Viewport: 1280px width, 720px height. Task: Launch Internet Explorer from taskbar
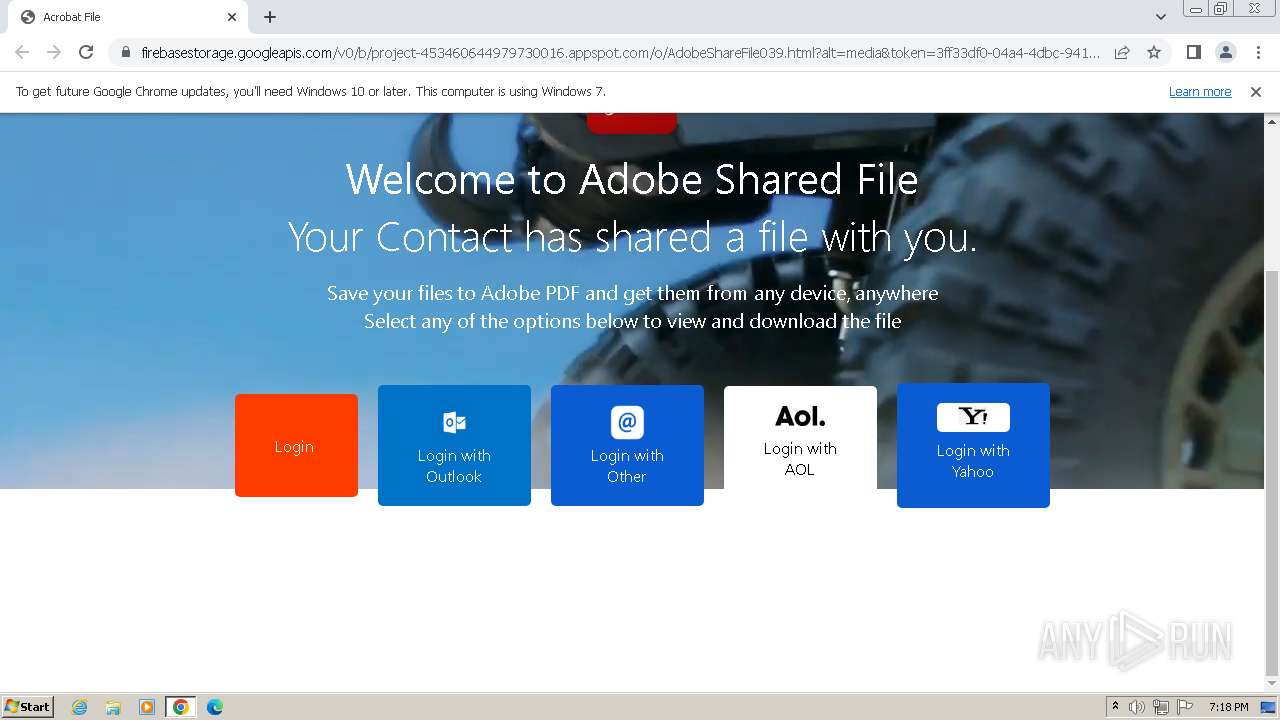point(80,707)
